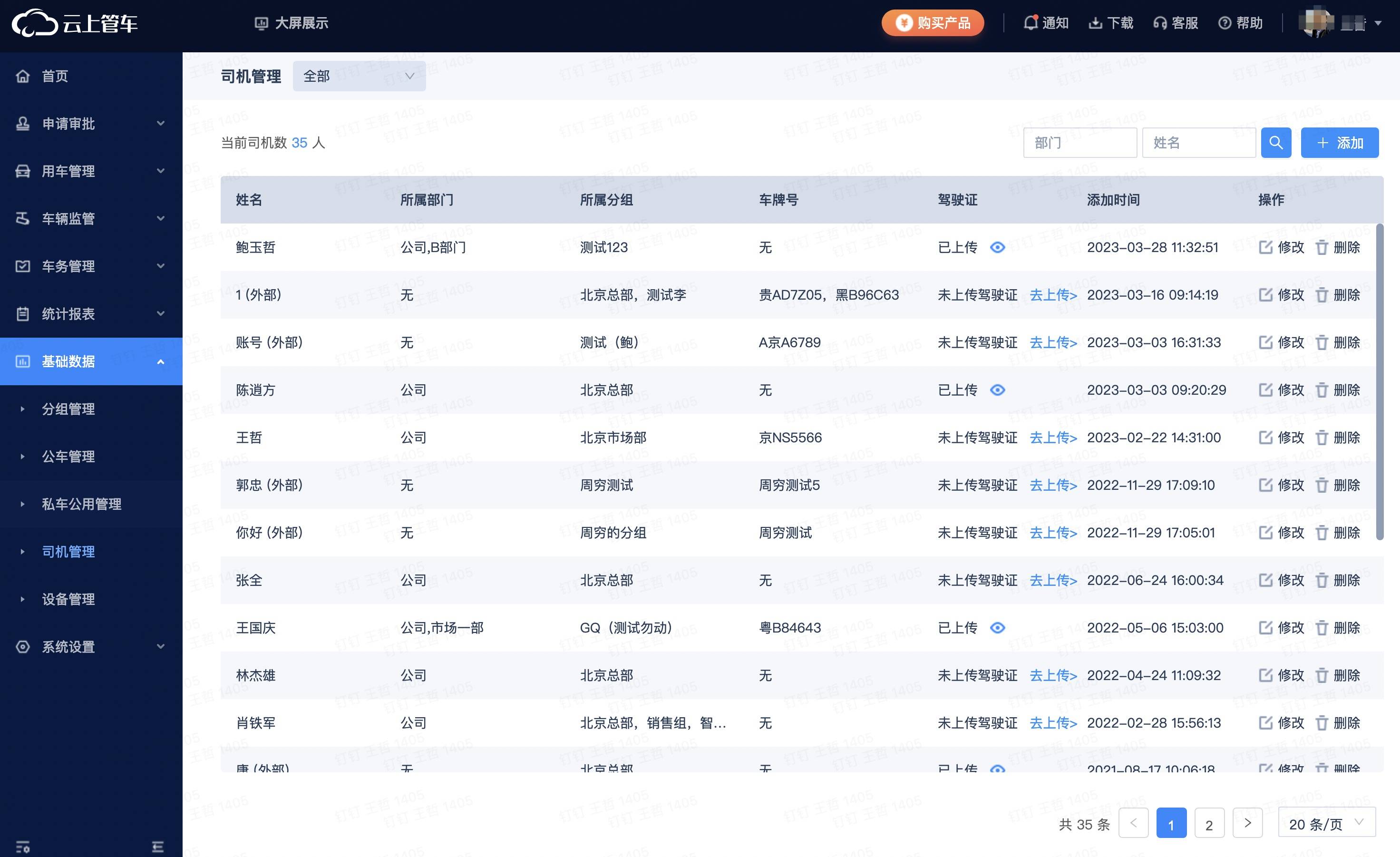This screenshot has width=1400, height=857.
Task: Select current page 1 button
Action: tap(1171, 823)
